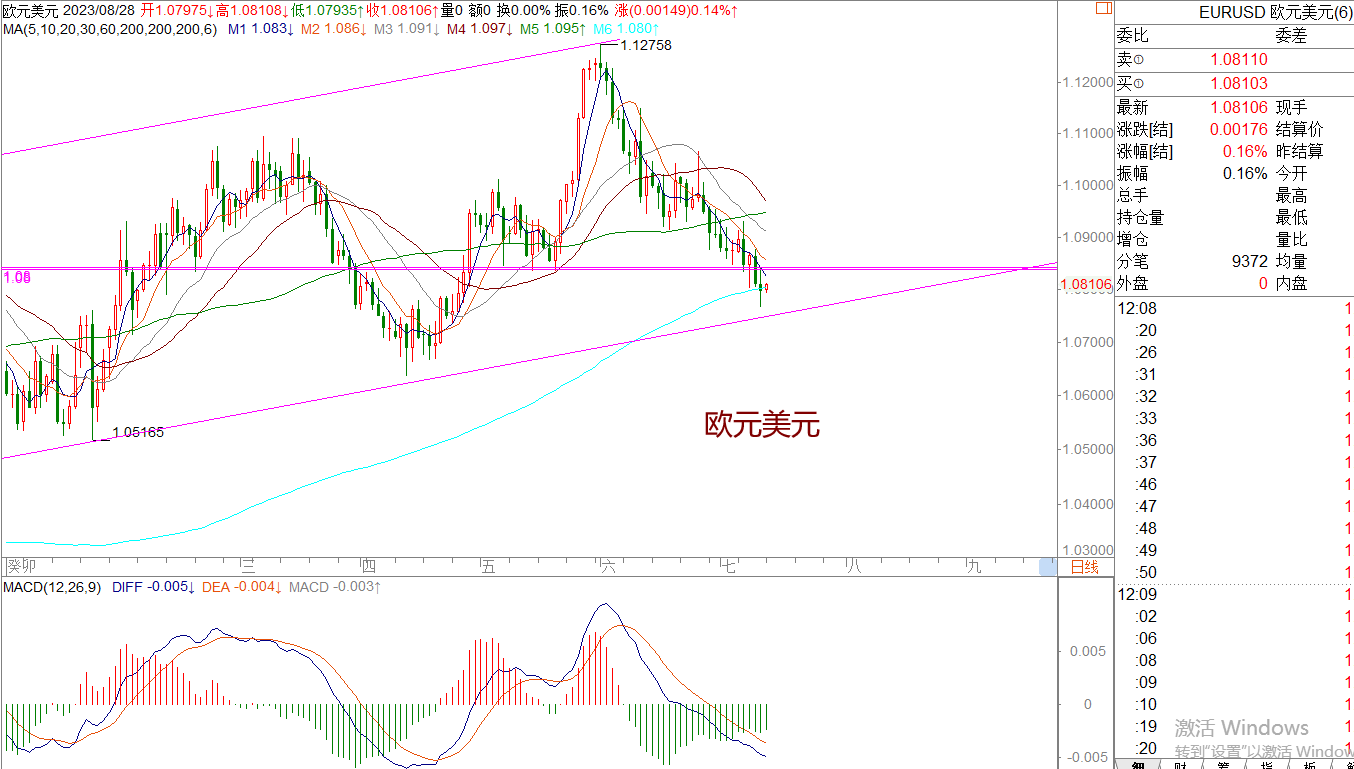This screenshot has width=1354, height=769.
Task: Click the 癸卯 year label on time axis
Action: pos(20,567)
